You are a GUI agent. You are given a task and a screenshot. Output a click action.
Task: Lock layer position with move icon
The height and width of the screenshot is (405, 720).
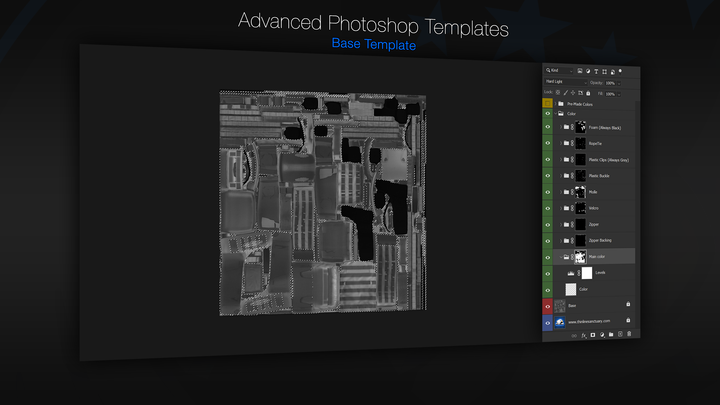point(573,93)
